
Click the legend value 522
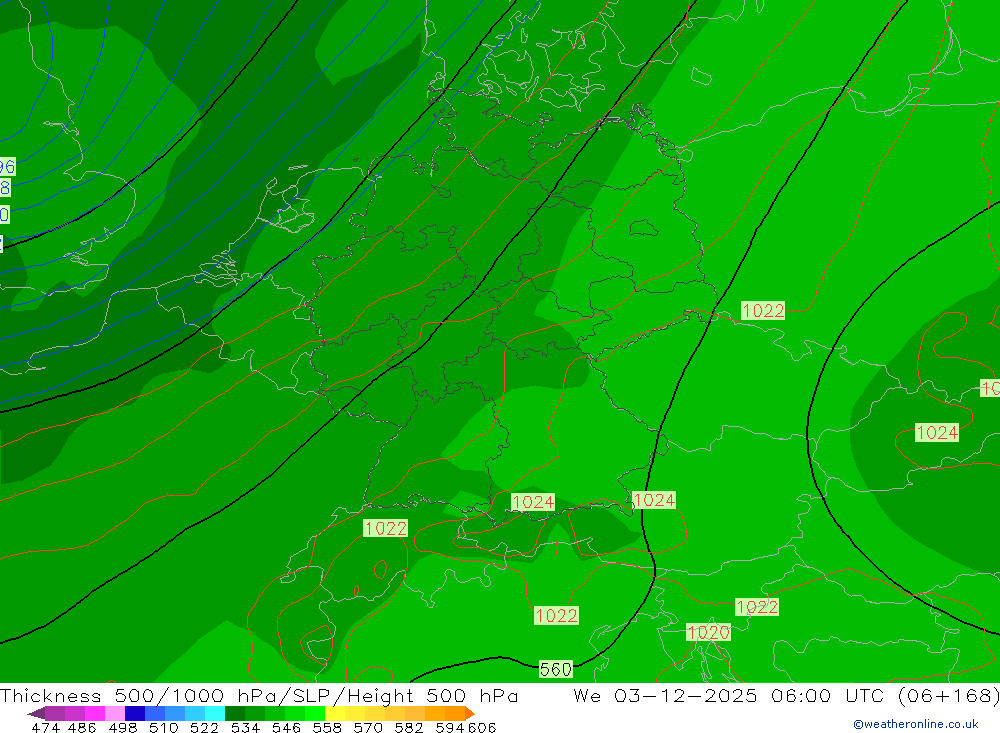point(204,727)
